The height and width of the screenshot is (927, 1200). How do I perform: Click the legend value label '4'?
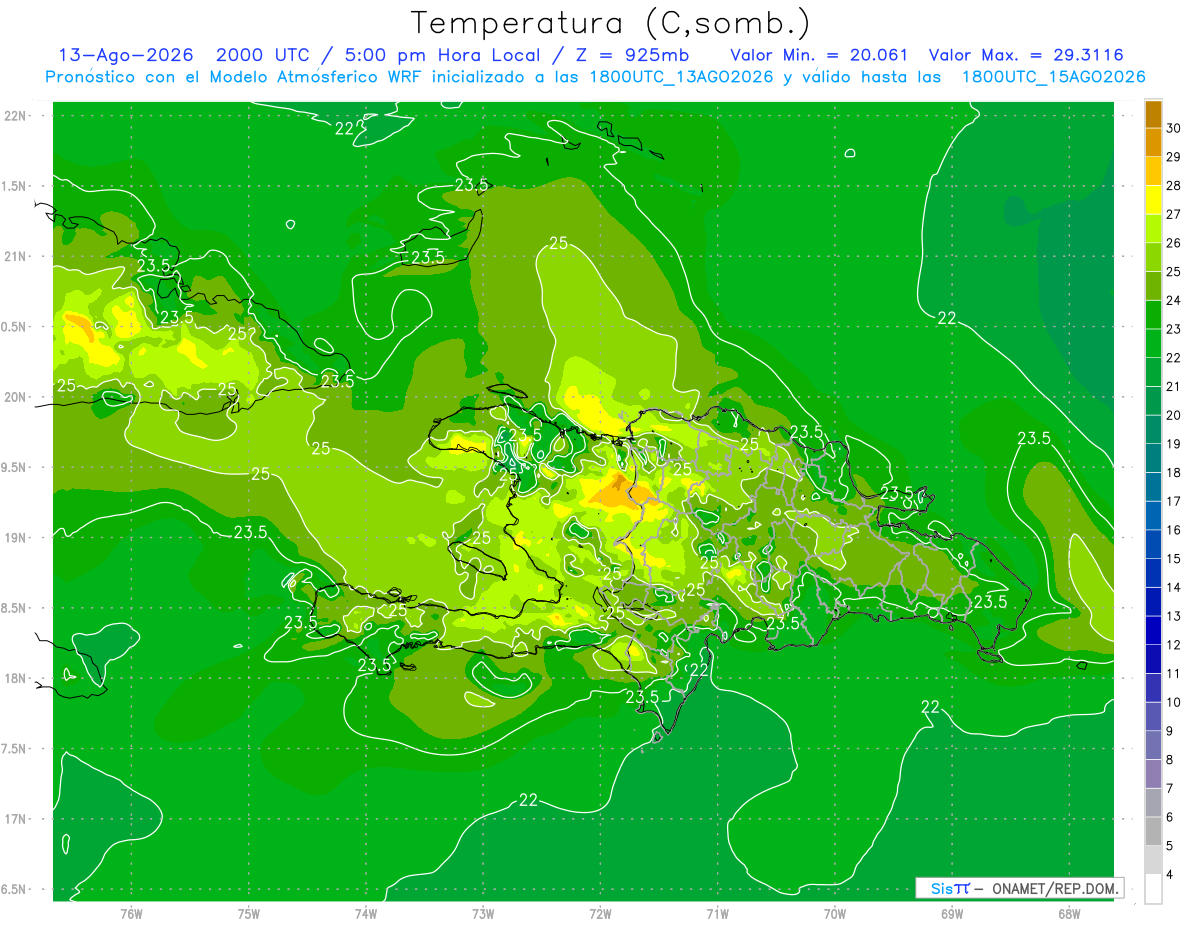coord(1170,875)
